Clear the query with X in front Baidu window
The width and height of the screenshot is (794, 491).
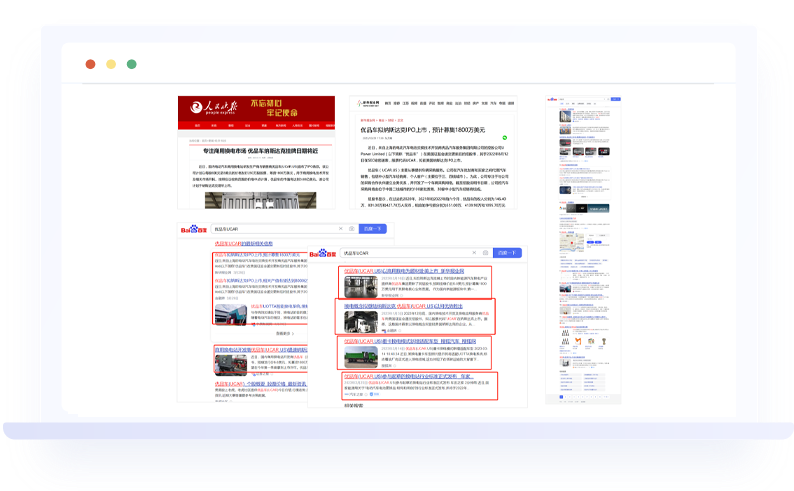coord(474,253)
